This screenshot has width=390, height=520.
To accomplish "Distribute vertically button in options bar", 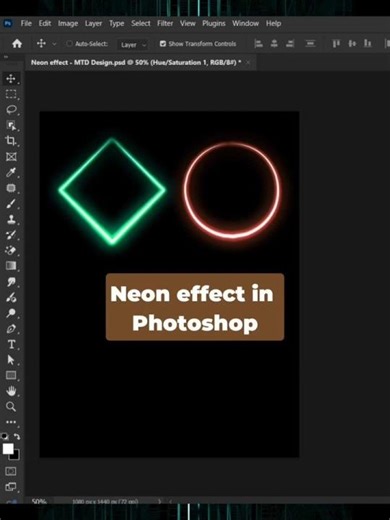I will coord(310,44).
